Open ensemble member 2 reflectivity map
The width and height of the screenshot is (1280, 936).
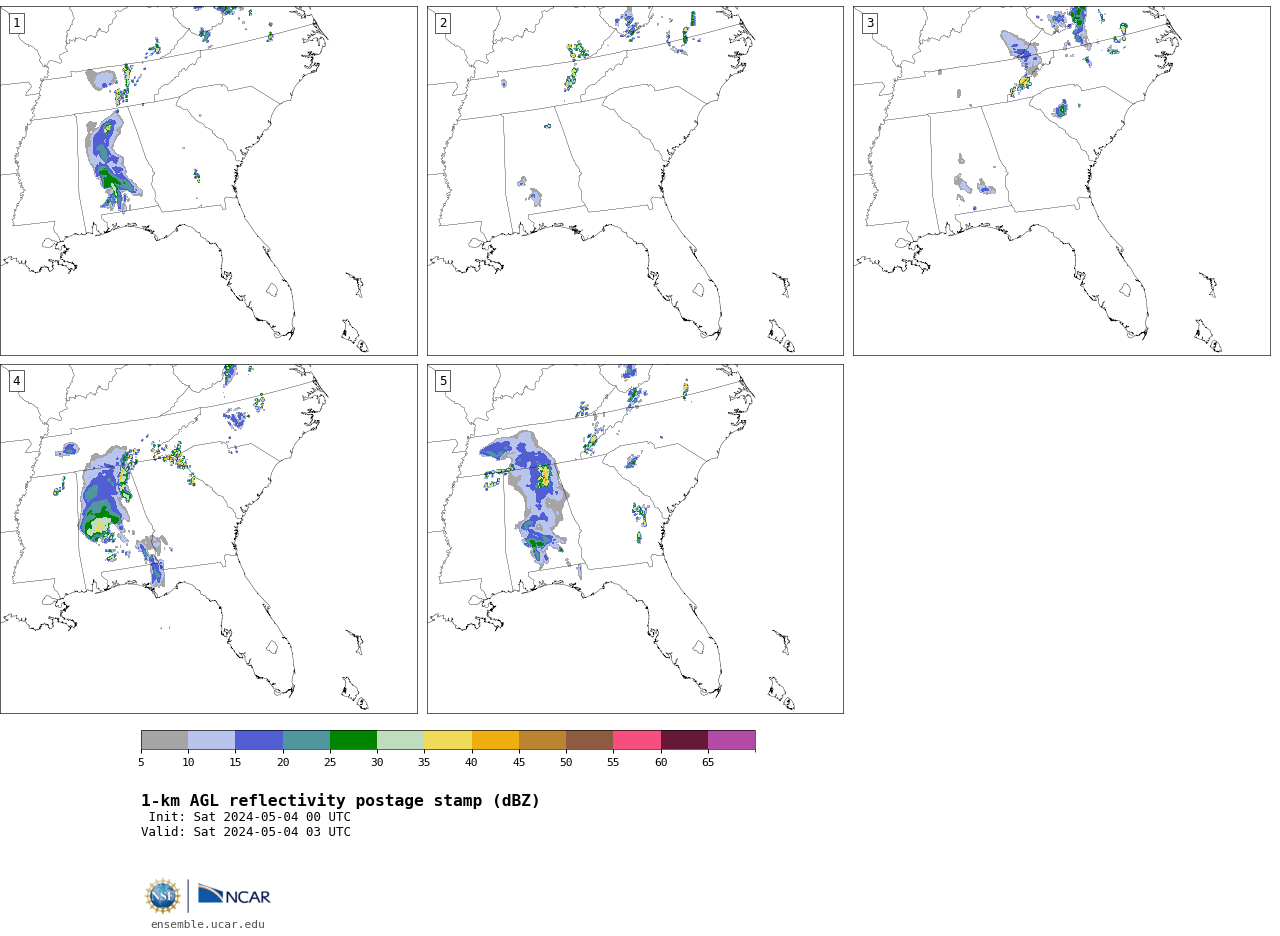tap(635, 181)
